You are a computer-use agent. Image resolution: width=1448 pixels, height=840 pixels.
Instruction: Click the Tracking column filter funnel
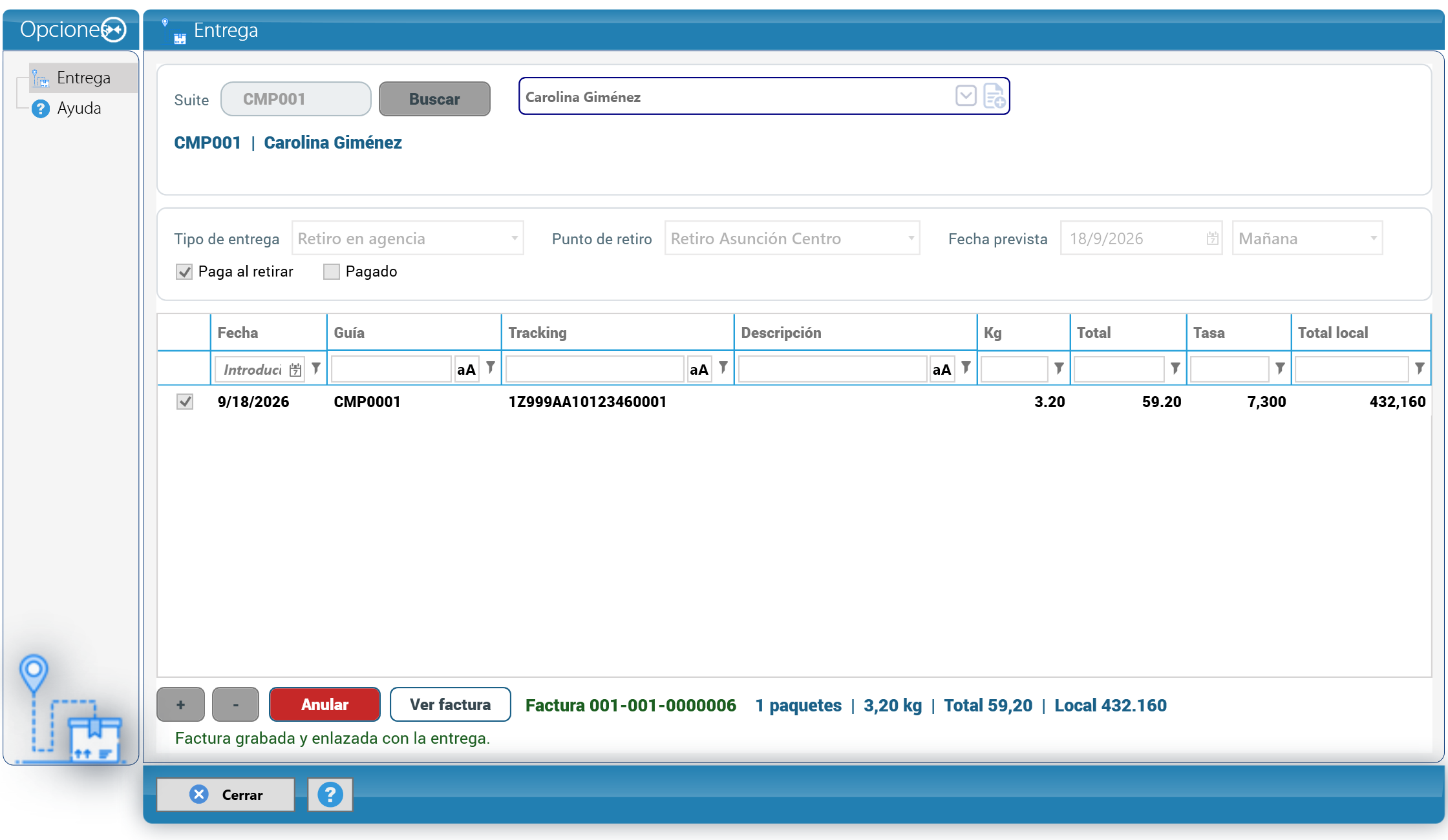723,368
